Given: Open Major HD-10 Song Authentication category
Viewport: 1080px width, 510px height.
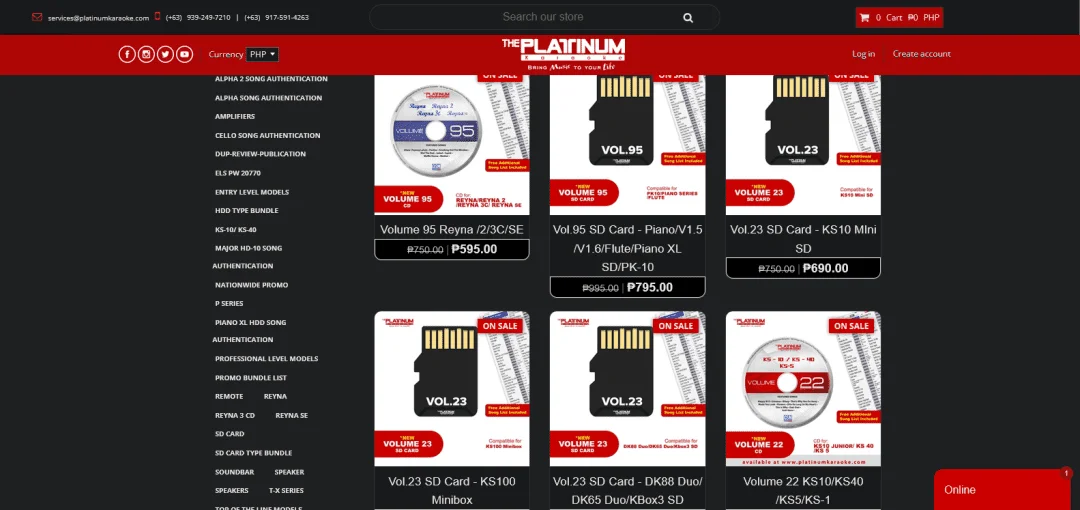Looking at the screenshot, I should point(247,257).
